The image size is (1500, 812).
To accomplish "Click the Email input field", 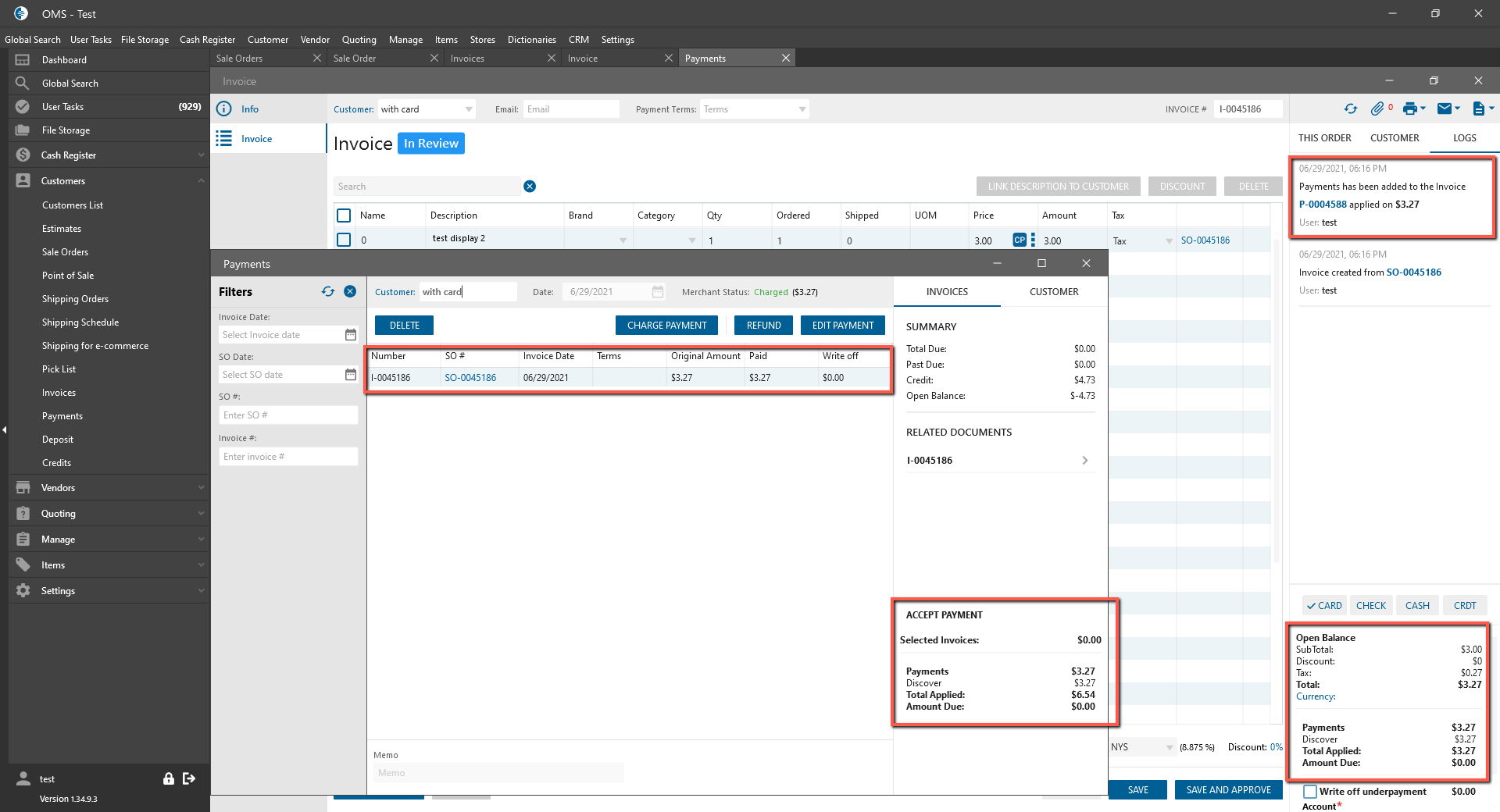I will [x=571, y=109].
